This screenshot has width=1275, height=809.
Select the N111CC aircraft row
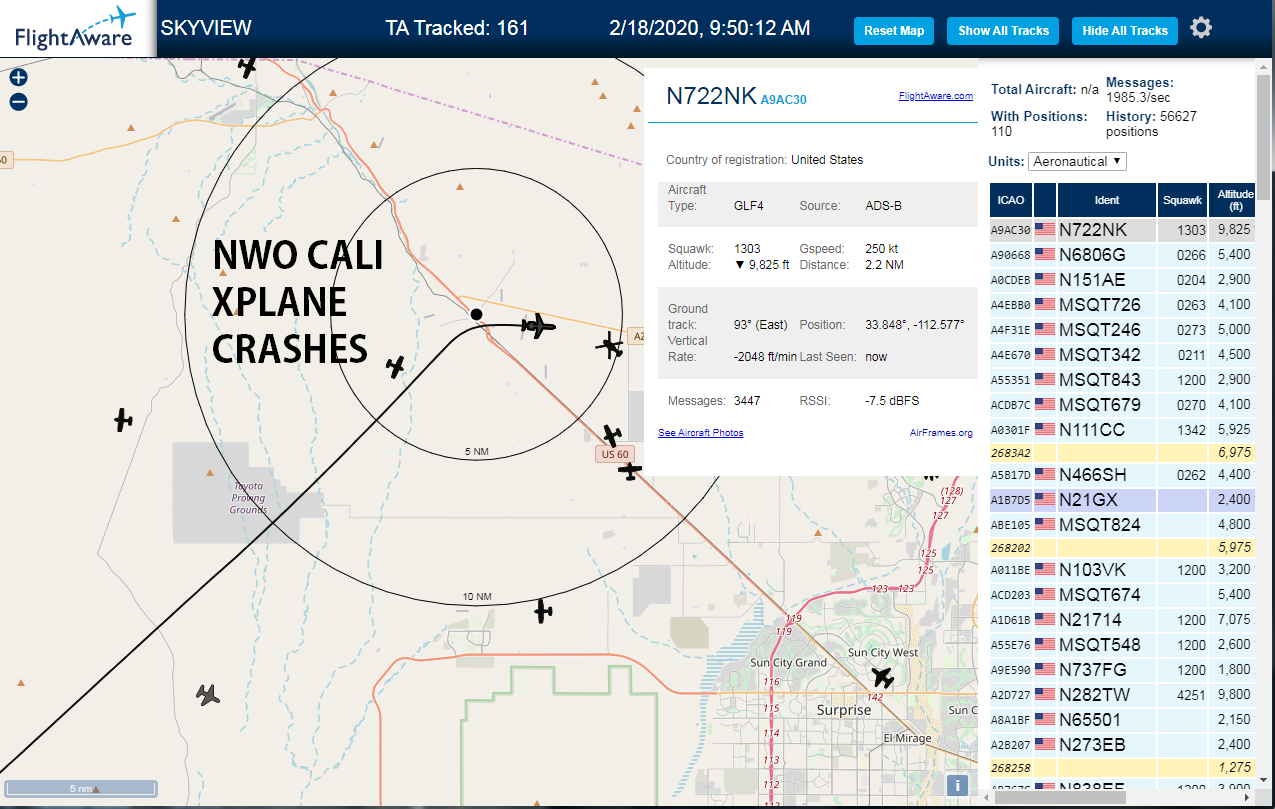[1122, 430]
